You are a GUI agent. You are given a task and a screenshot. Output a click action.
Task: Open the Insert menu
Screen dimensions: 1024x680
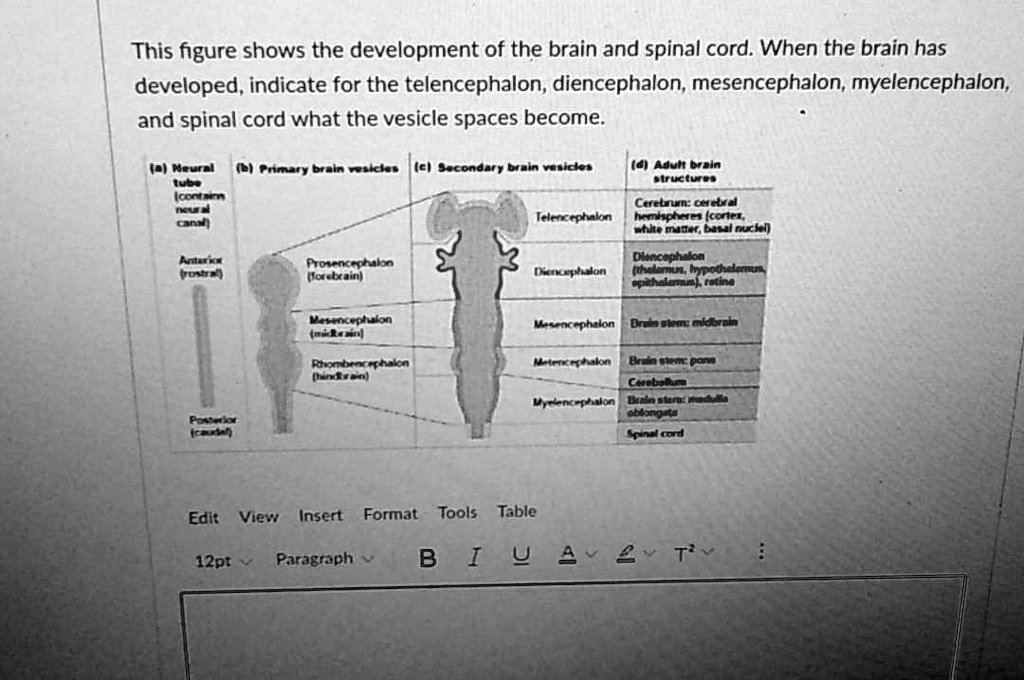tap(321, 515)
